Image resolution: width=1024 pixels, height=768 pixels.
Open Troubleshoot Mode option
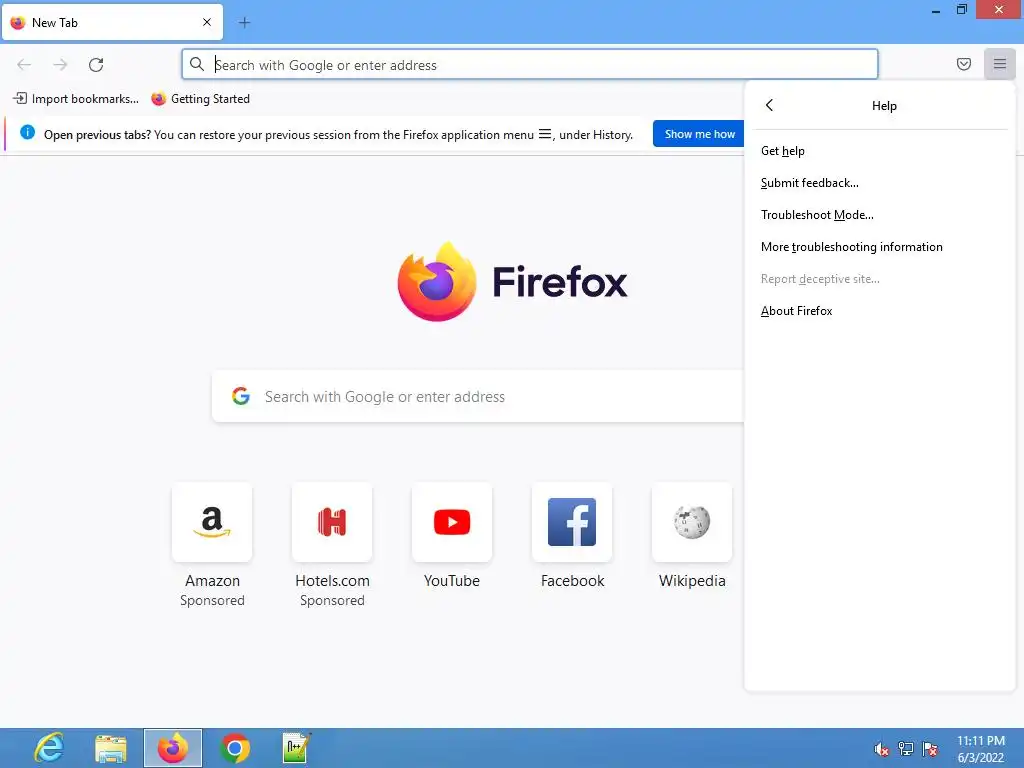(x=880, y=215)
